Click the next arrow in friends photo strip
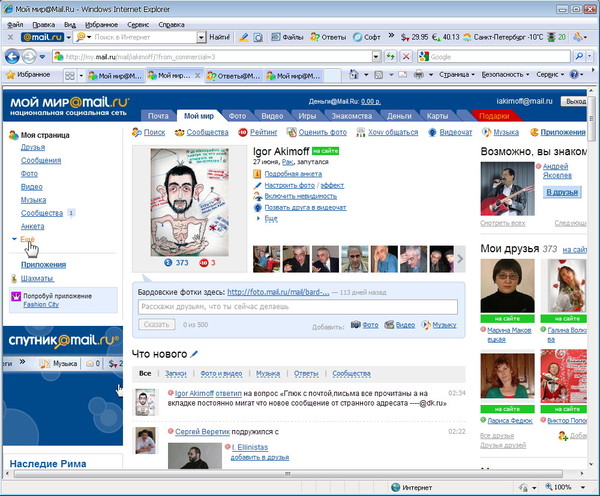600x496 pixels. (460, 259)
